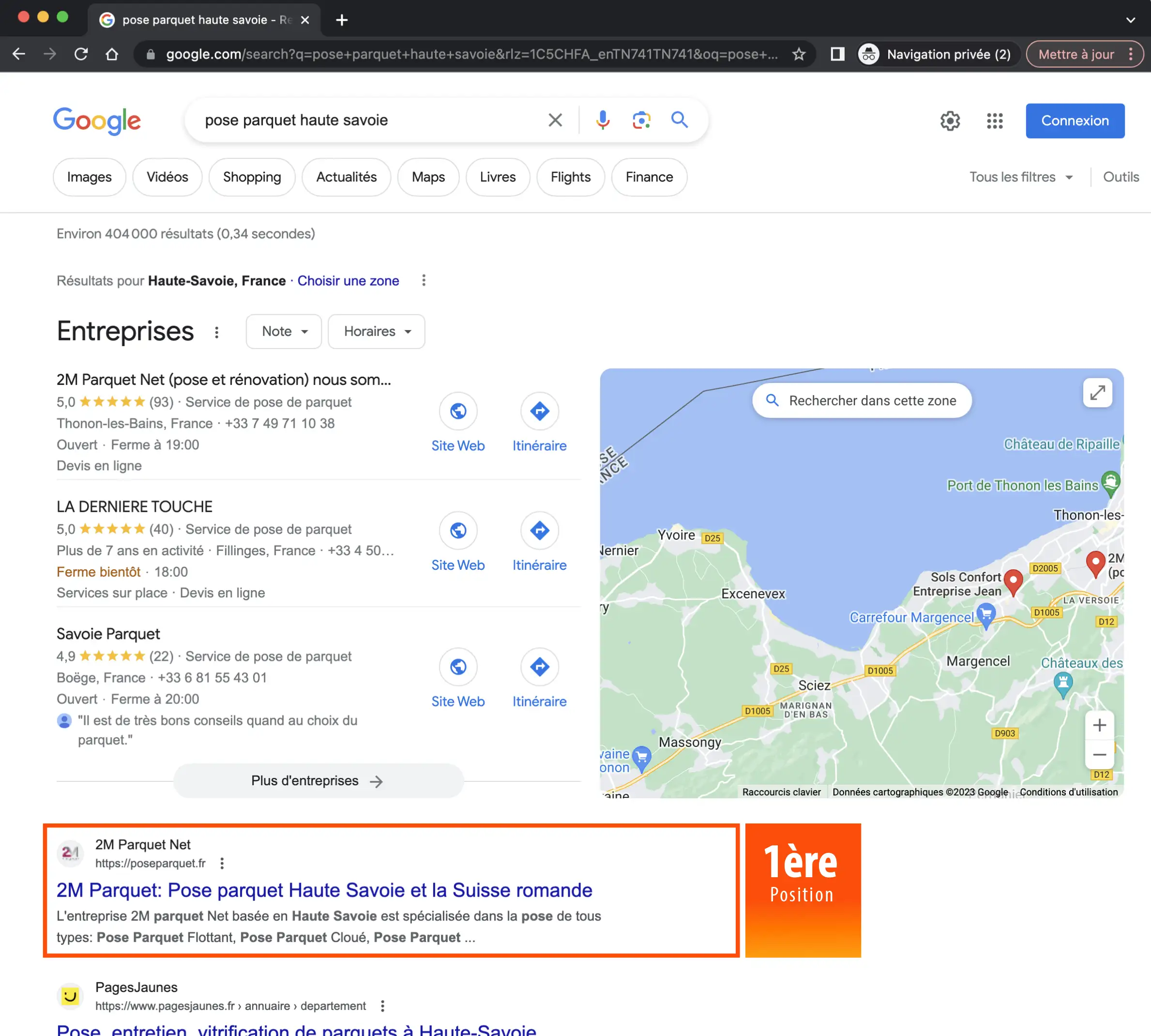
Task: Click Rechercher dans cette zone field
Action: [862, 401]
